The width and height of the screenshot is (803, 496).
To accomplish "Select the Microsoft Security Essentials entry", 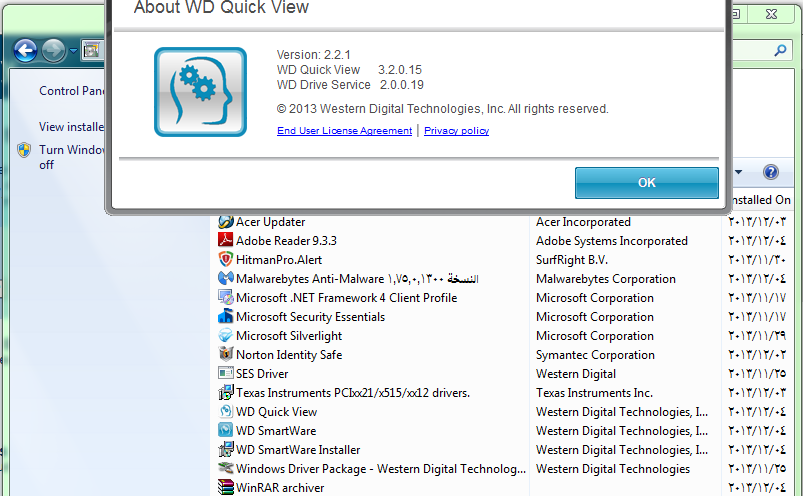I will pyautogui.click(x=310, y=317).
